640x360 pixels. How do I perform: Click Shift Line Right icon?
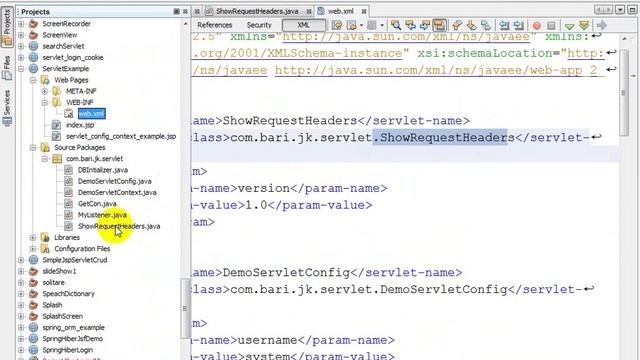click(x=518, y=25)
